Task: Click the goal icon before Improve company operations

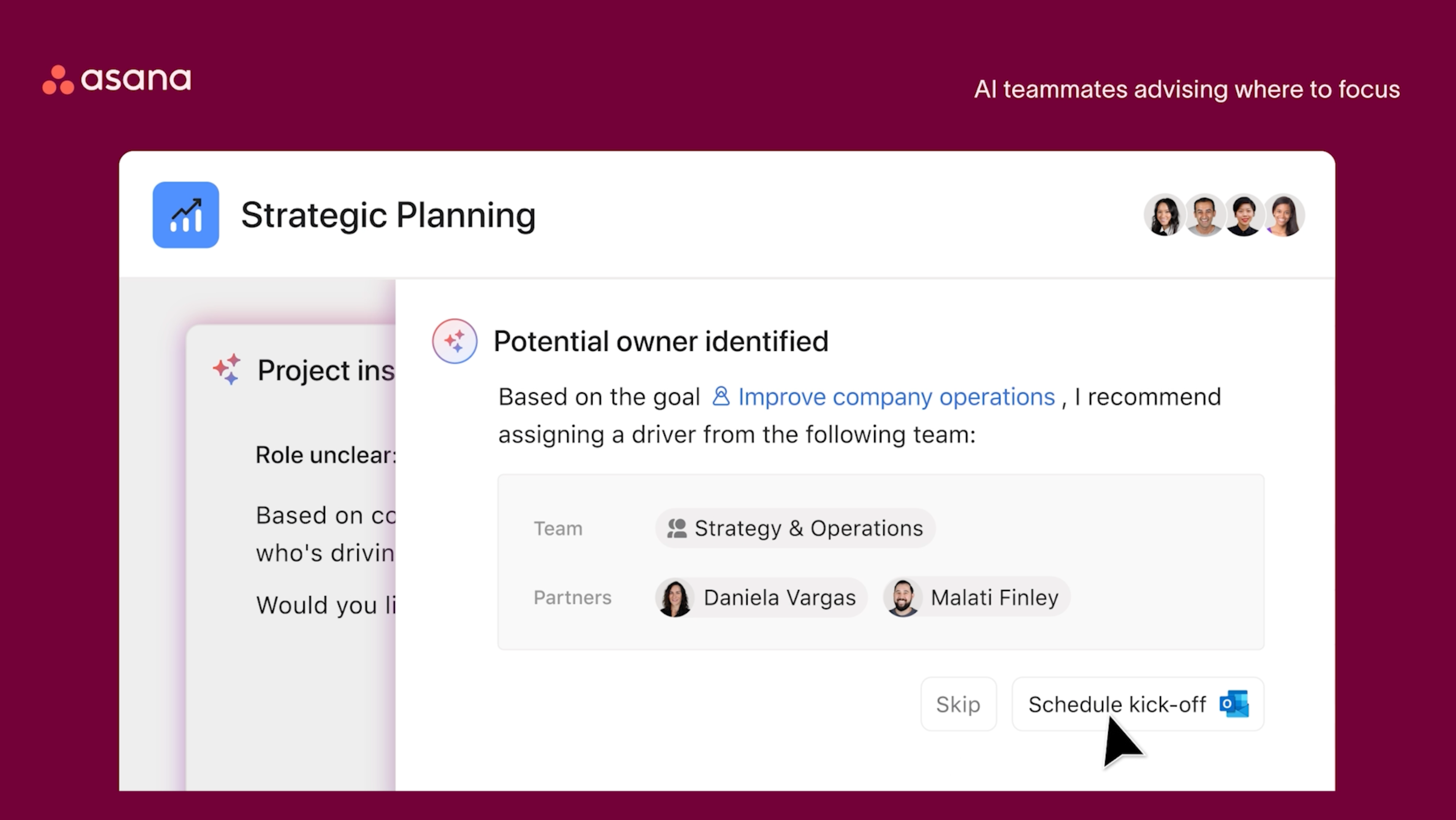Action: click(721, 396)
